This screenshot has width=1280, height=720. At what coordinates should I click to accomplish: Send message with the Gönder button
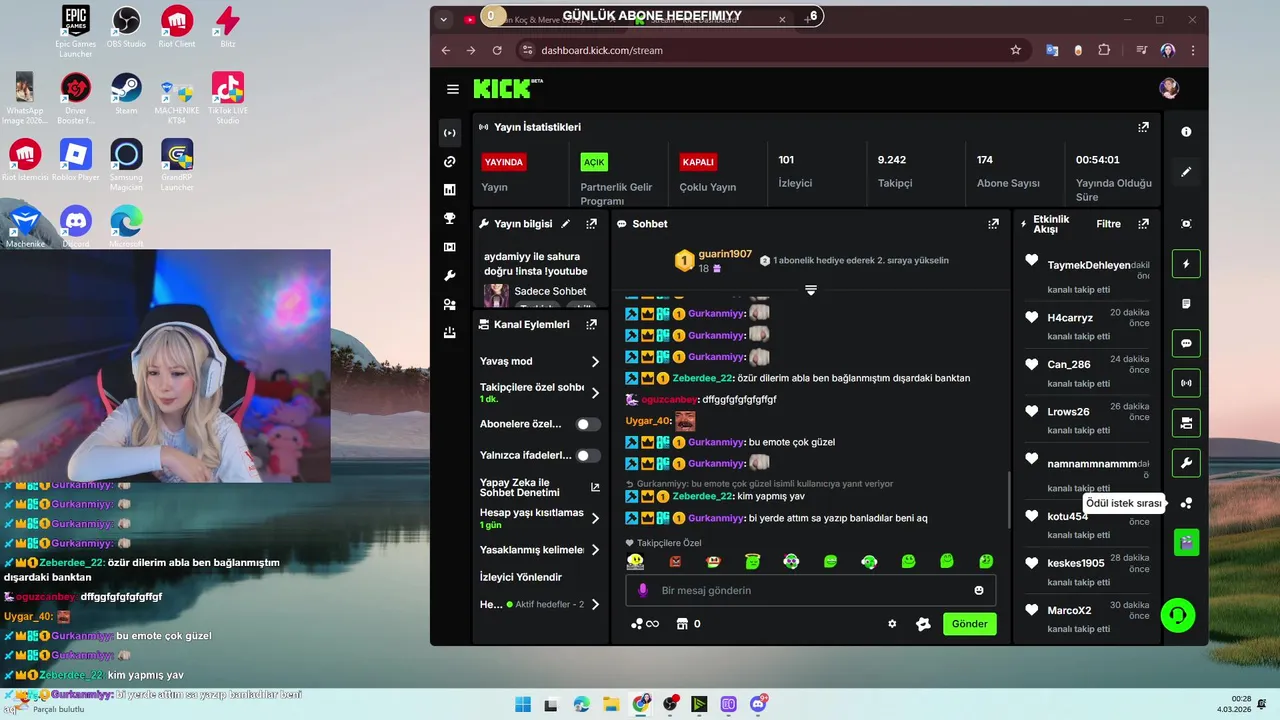(x=969, y=624)
